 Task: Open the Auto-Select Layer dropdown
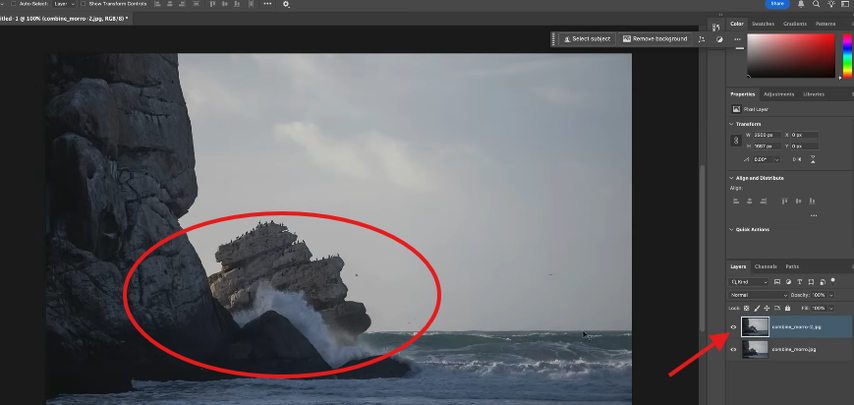pyautogui.click(x=65, y=4)
